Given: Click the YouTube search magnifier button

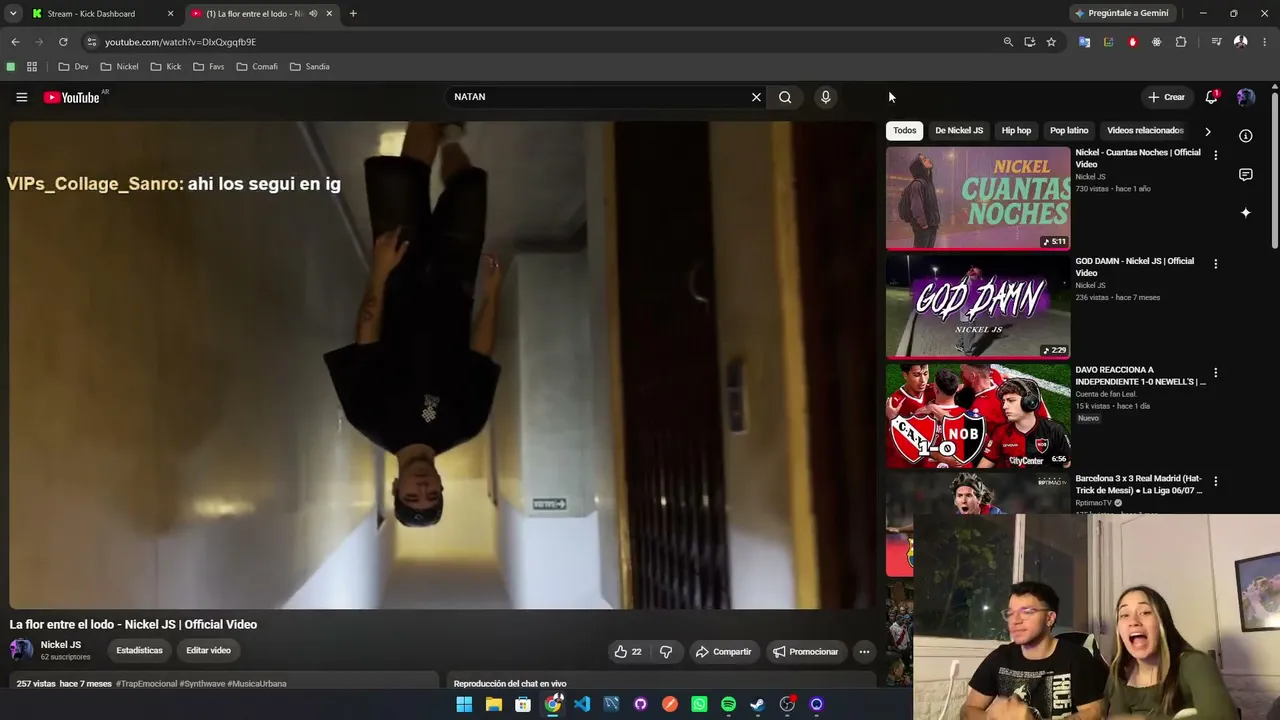Looking at the screenshot, I should [785, 97].
